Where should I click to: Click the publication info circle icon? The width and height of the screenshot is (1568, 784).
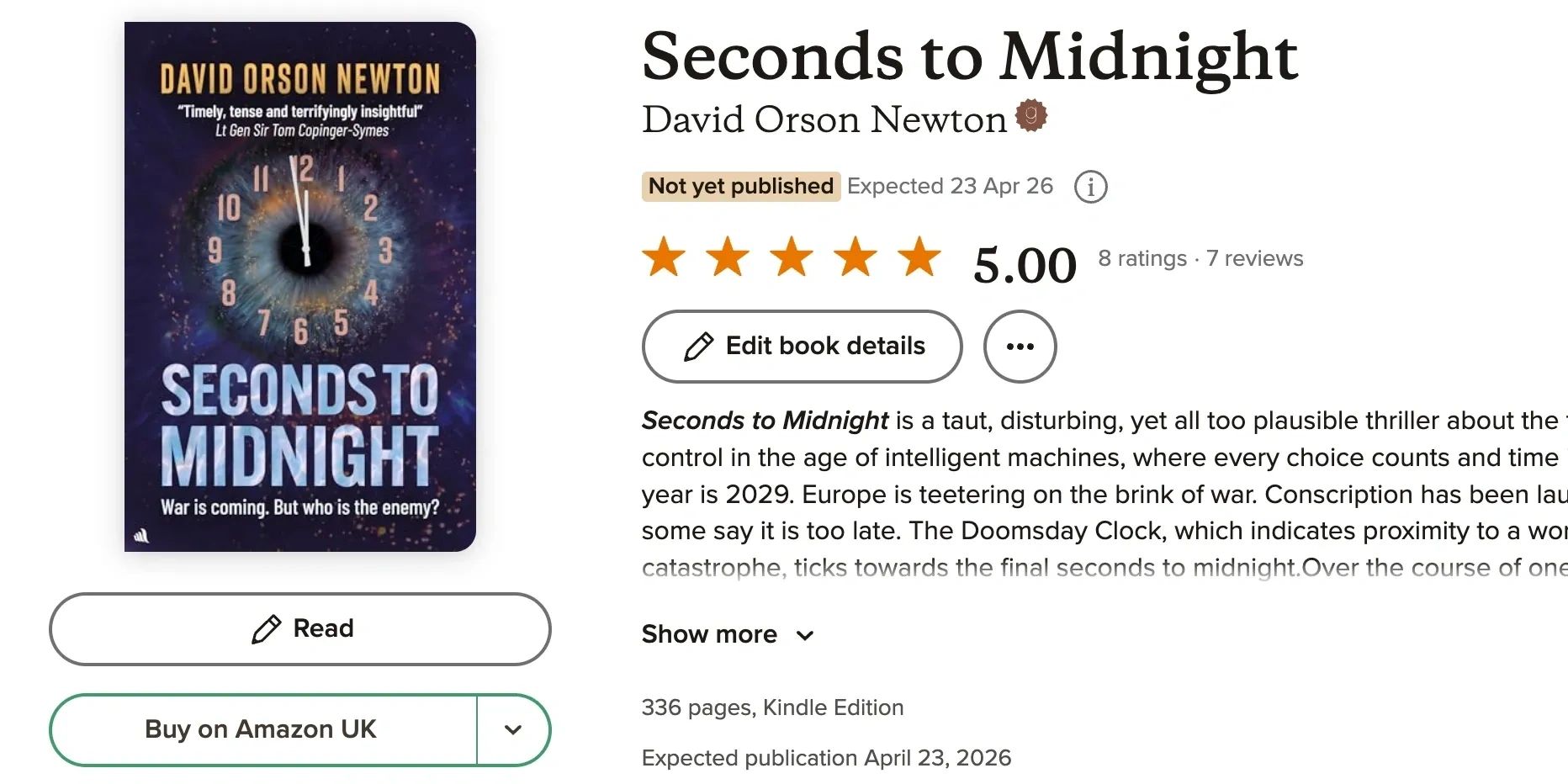tap(1090, 187)
